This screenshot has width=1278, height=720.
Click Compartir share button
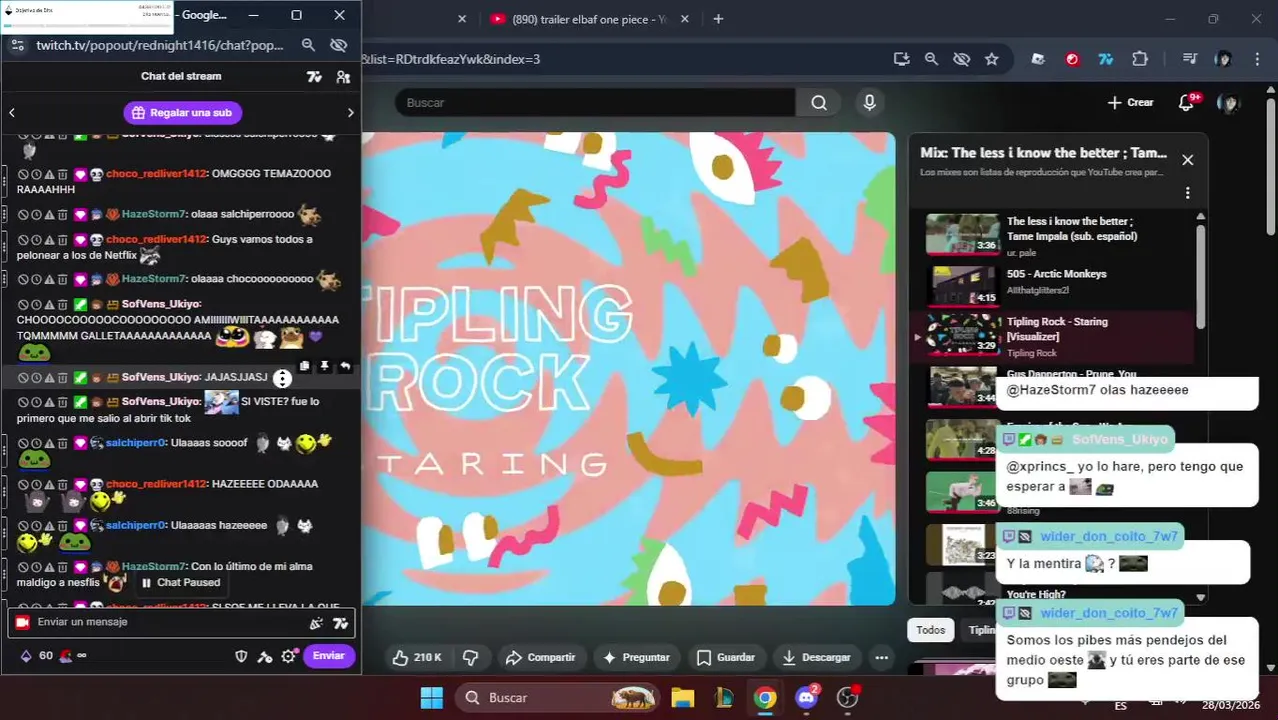click(x=540, y=658)
